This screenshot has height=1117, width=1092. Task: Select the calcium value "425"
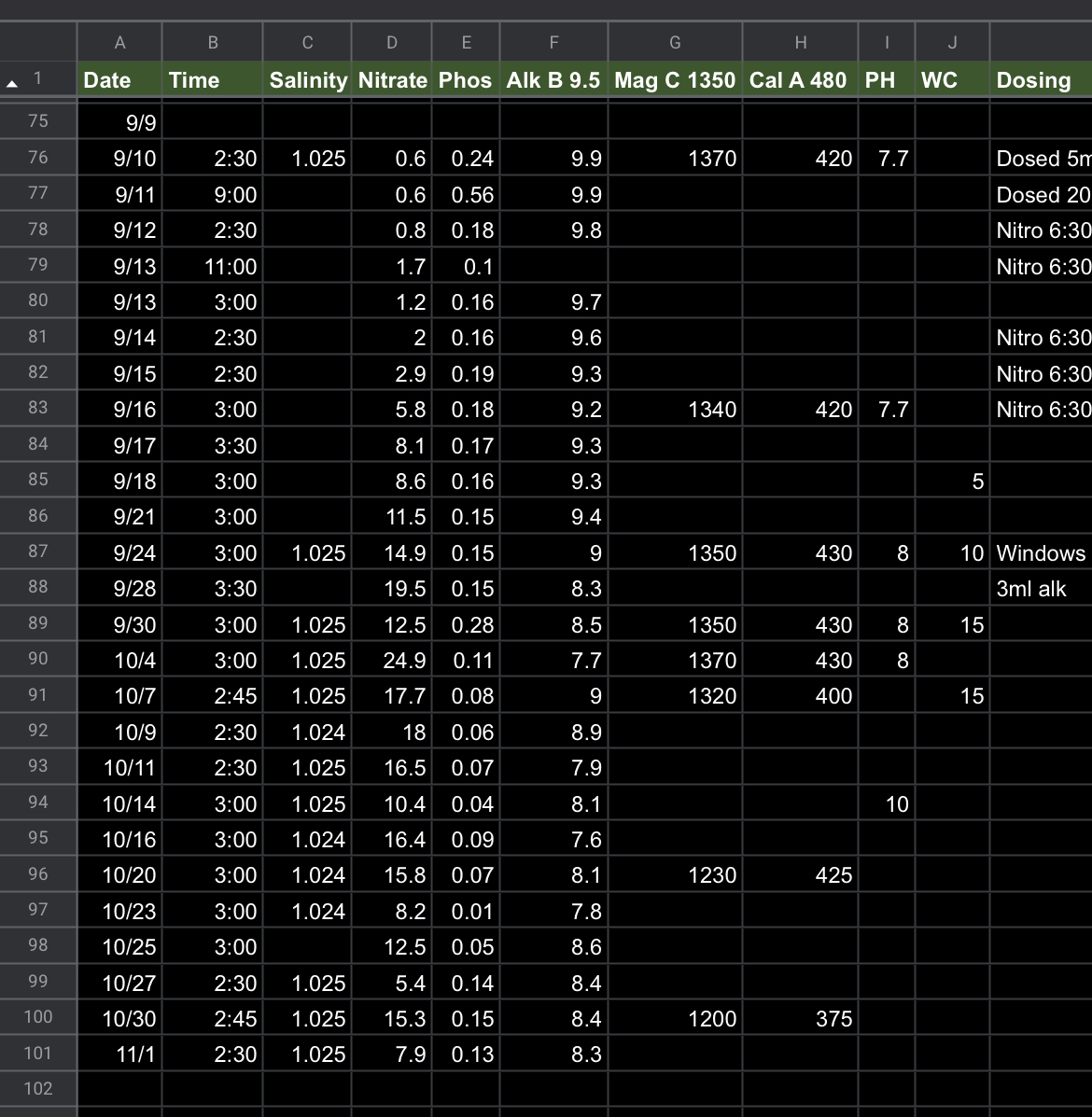tap(801, 874)
